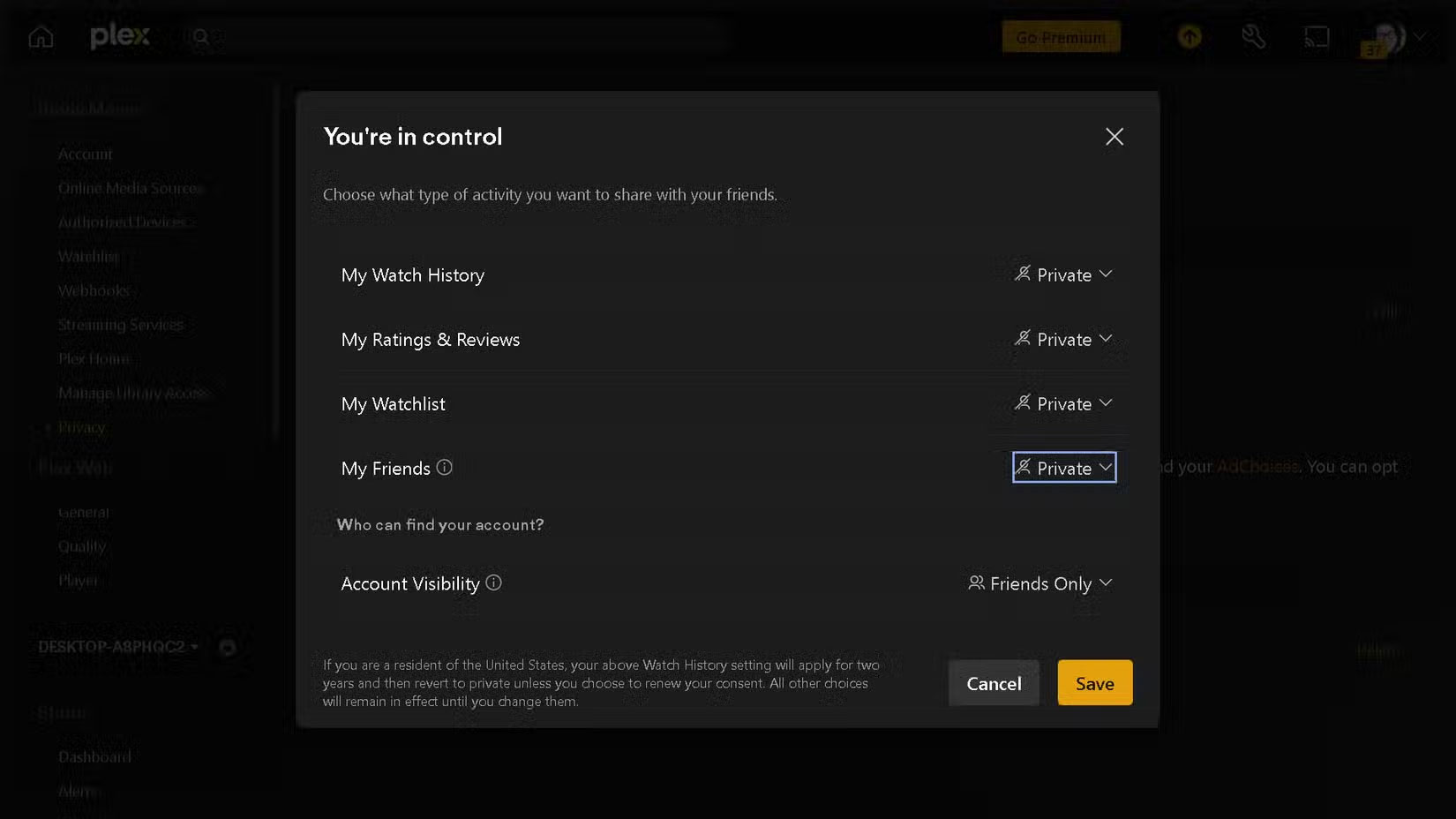Click the info icon beside My Friends

pos(445,468)
